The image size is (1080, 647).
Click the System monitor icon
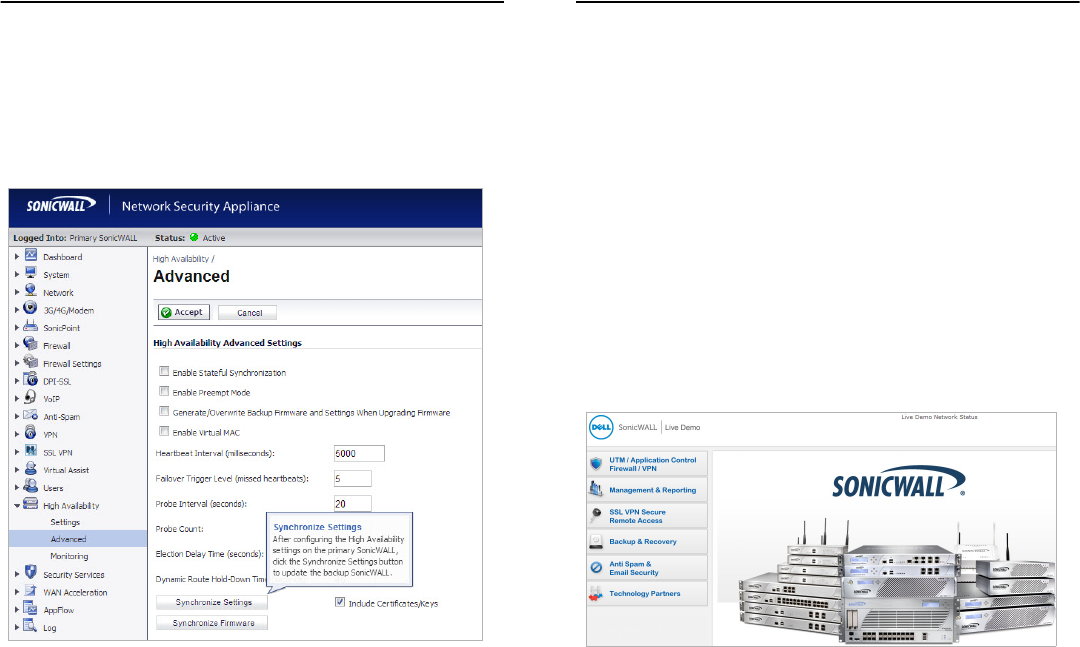click(31, 273)
